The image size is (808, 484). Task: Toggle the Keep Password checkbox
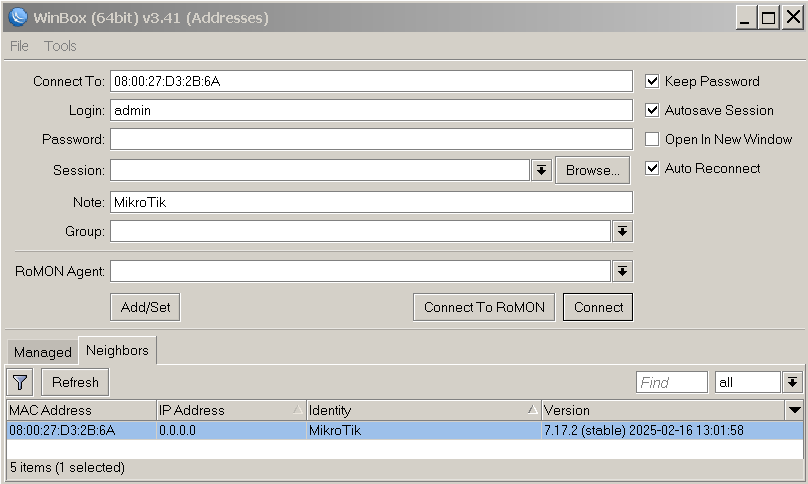652,81
